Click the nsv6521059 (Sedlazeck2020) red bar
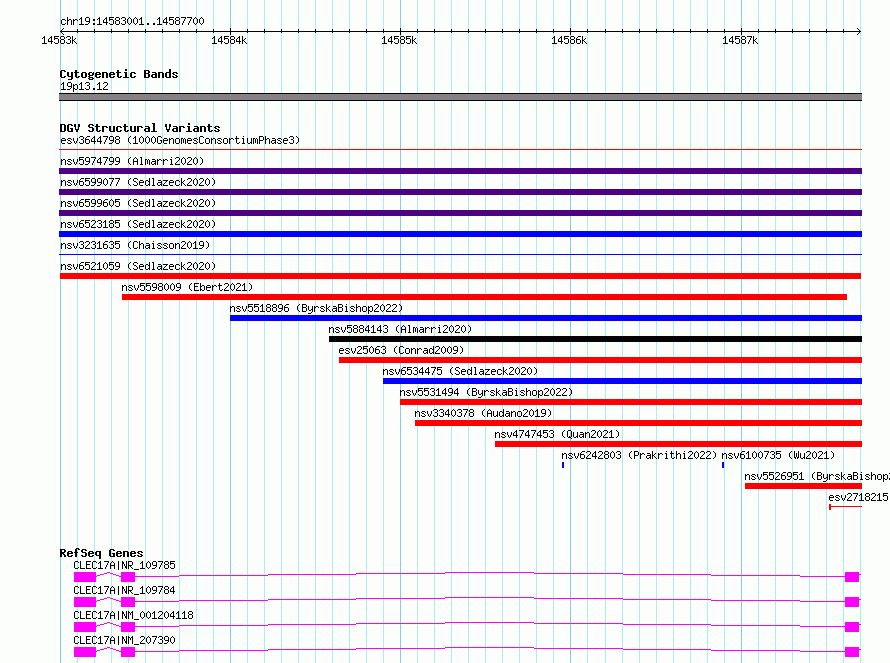This screenshot has height=663, width=890. (460, 276)
